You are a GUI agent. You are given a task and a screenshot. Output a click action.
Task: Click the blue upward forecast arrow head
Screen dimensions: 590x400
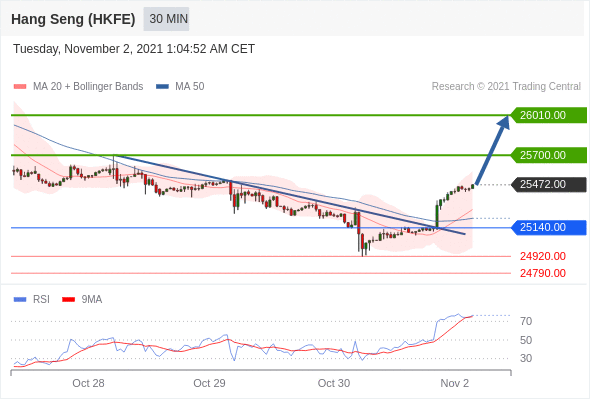pos(504,122)
